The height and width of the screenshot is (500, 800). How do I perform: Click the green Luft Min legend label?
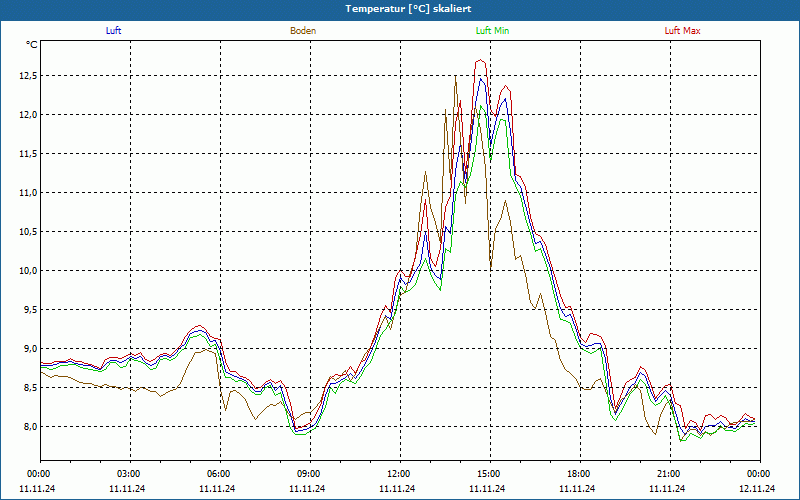coord(492,31)
